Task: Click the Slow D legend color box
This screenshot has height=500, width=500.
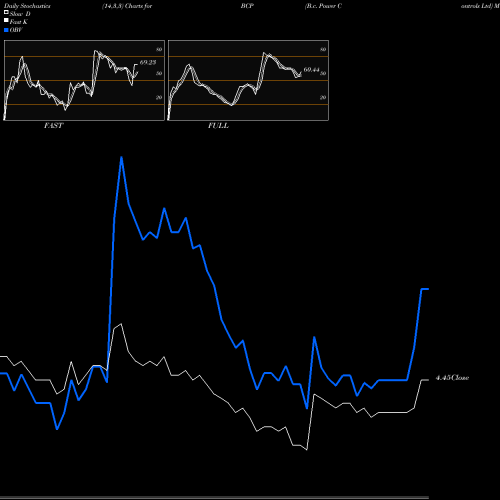Action: 6,12
